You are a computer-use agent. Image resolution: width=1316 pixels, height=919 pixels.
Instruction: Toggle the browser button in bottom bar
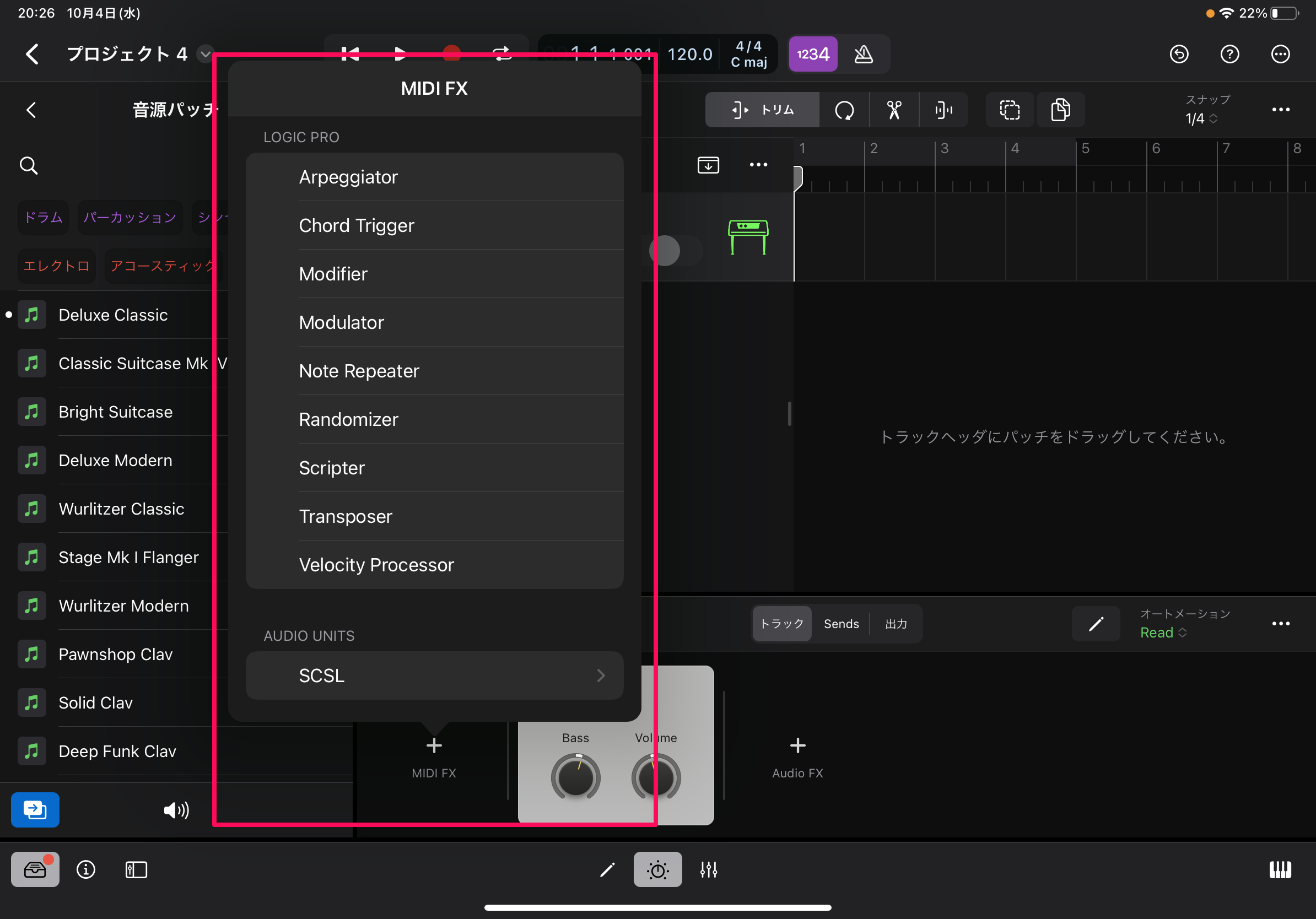[35, 869]
